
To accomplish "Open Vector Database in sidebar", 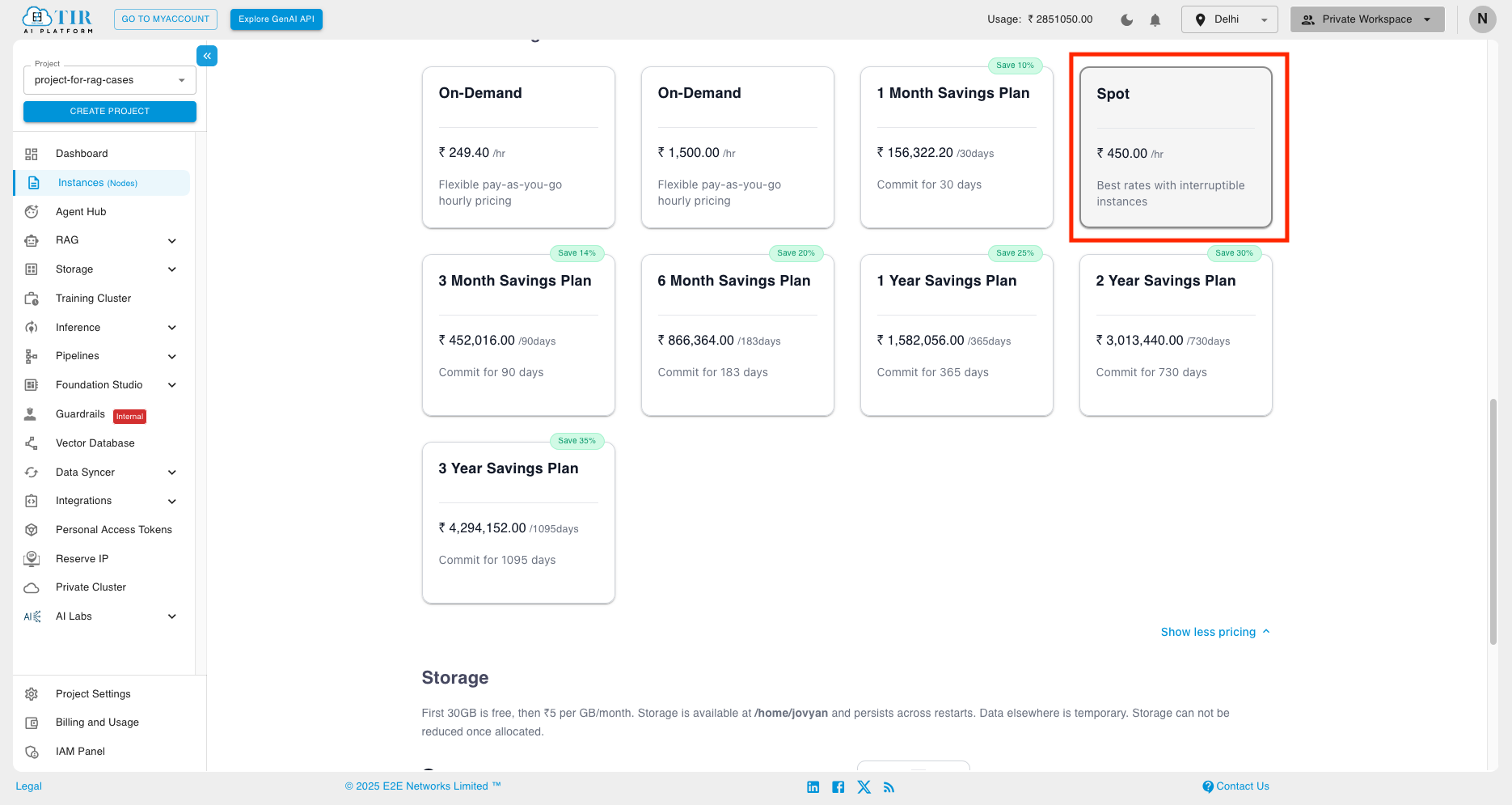I will point(95,443).
